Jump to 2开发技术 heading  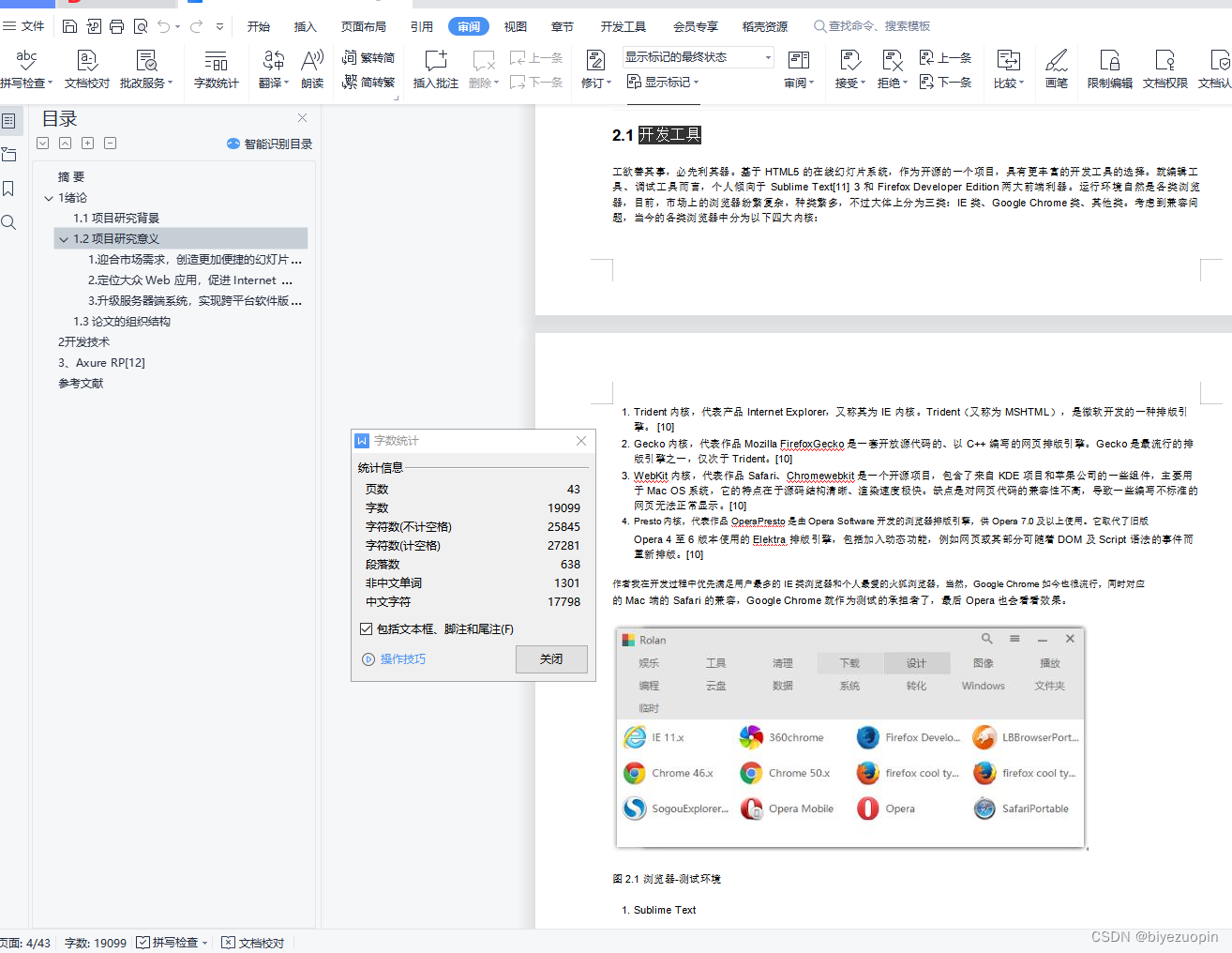click(83, 341)
